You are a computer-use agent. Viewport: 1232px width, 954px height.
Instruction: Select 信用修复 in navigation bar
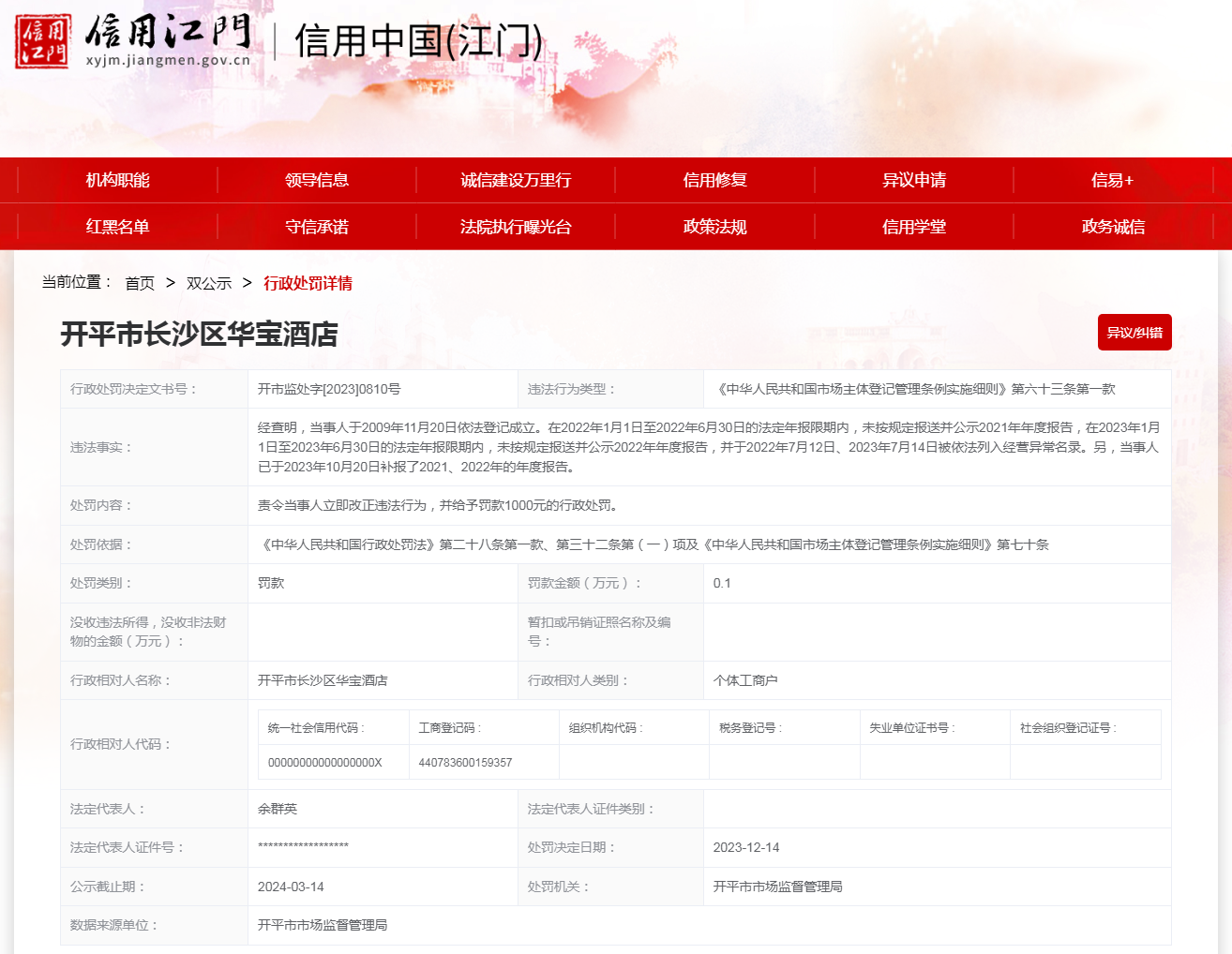tap(714, 180)
